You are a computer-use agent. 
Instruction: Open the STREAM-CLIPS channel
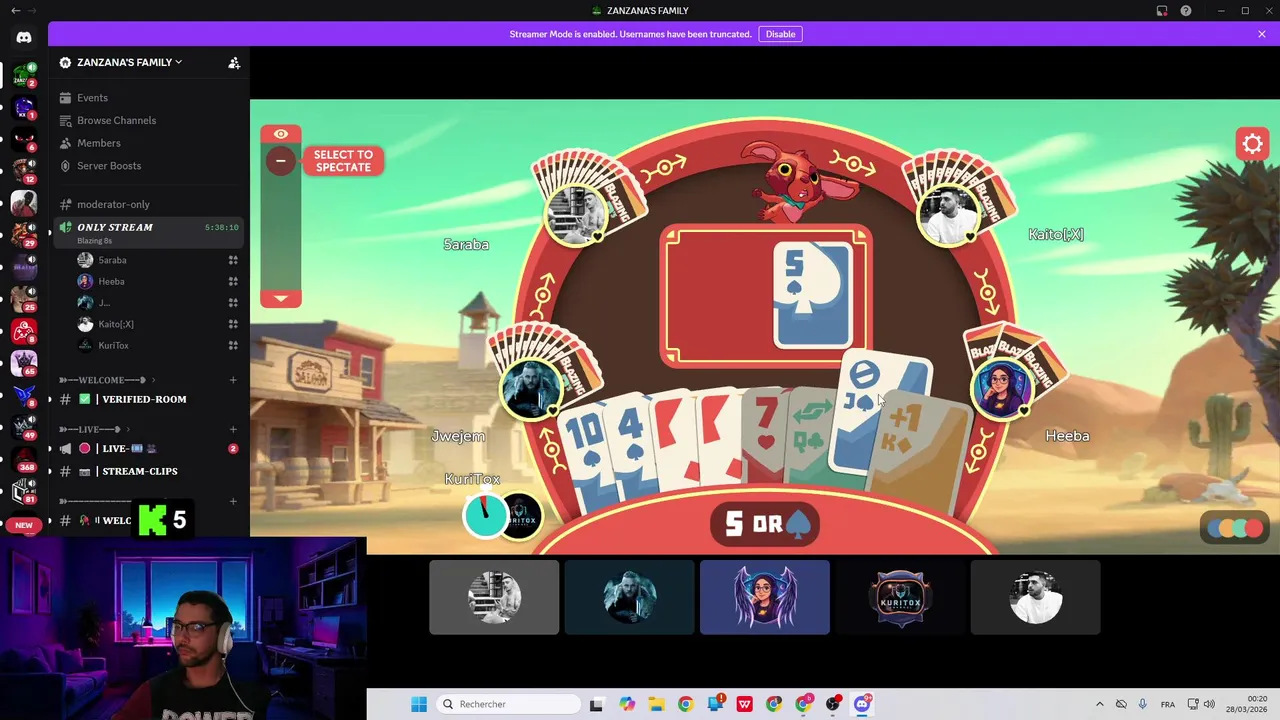pyautogui.click(x=139, y=471)
